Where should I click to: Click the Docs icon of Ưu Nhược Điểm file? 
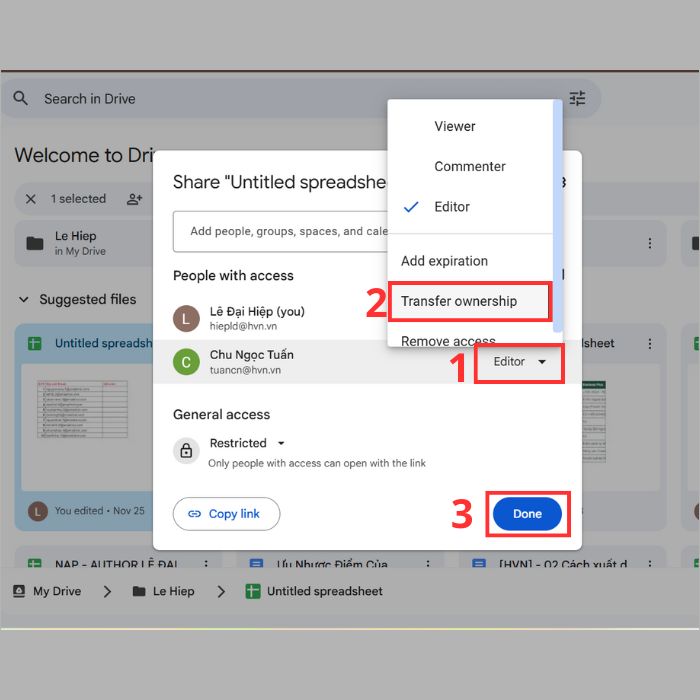[256, 563]
